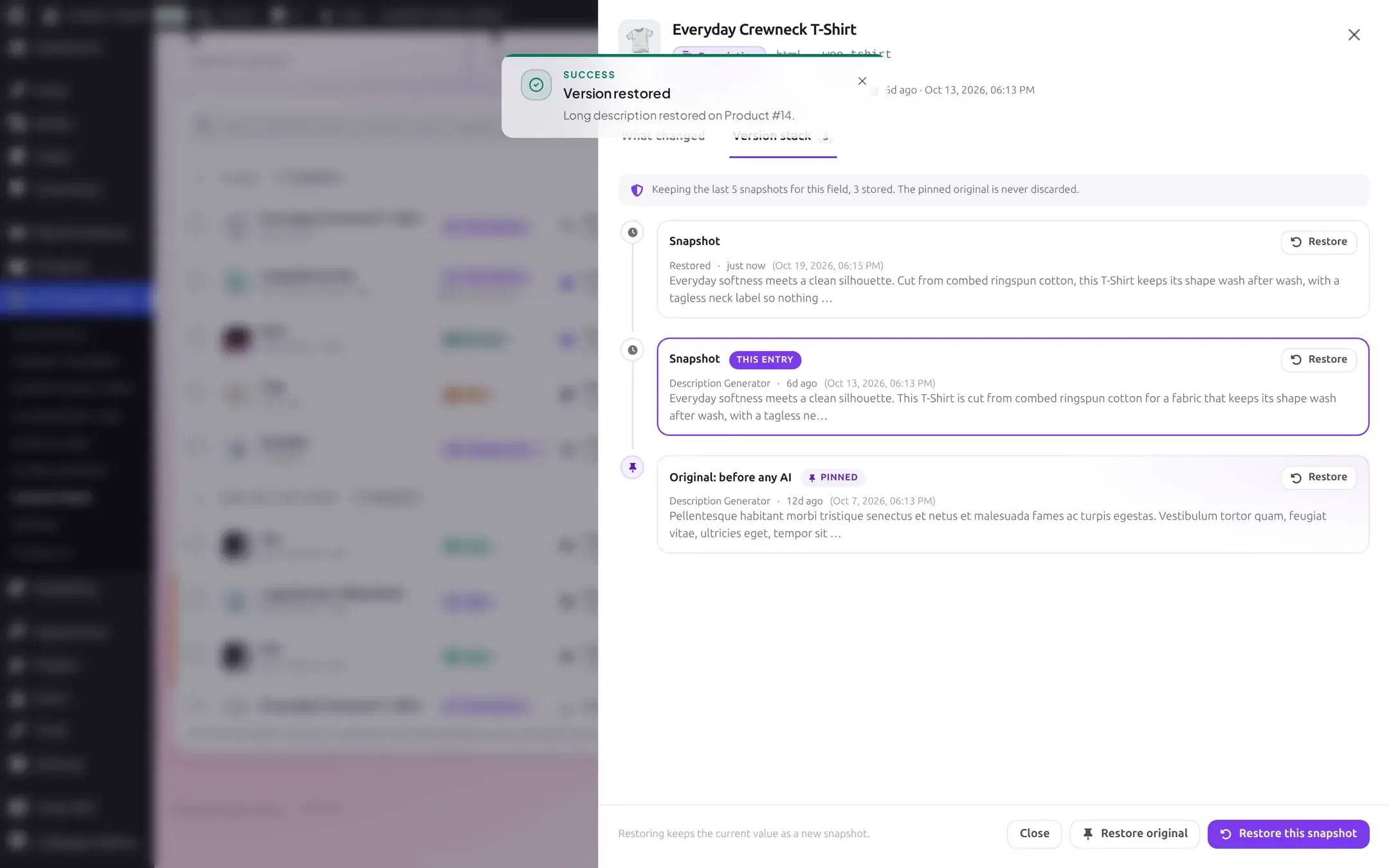
Task: Click the clock marker for the Restored snapshot
Action: [633, 232]
